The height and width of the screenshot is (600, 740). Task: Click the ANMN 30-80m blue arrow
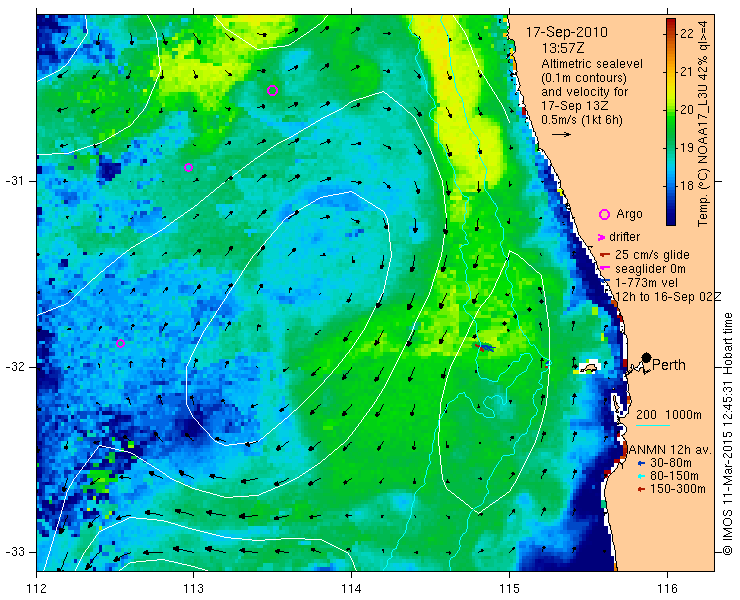pos(641,463)
